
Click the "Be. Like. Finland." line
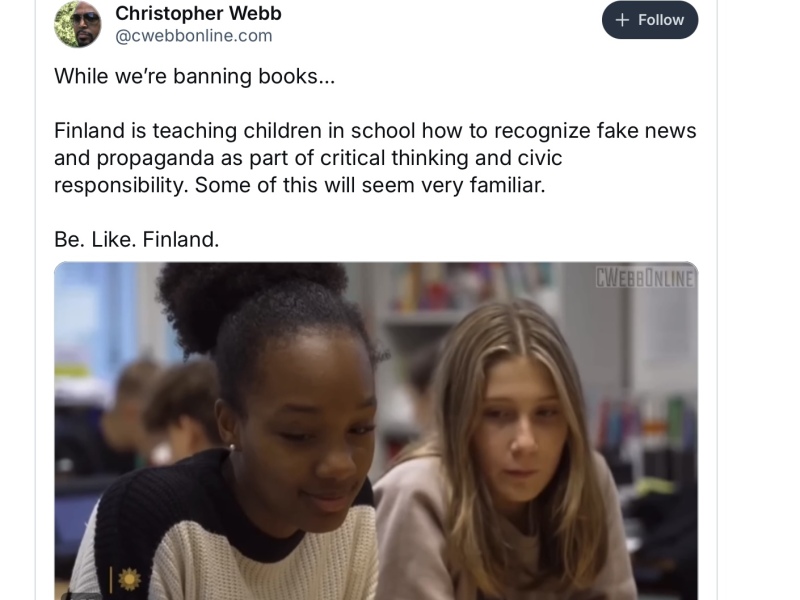(137, 239)
